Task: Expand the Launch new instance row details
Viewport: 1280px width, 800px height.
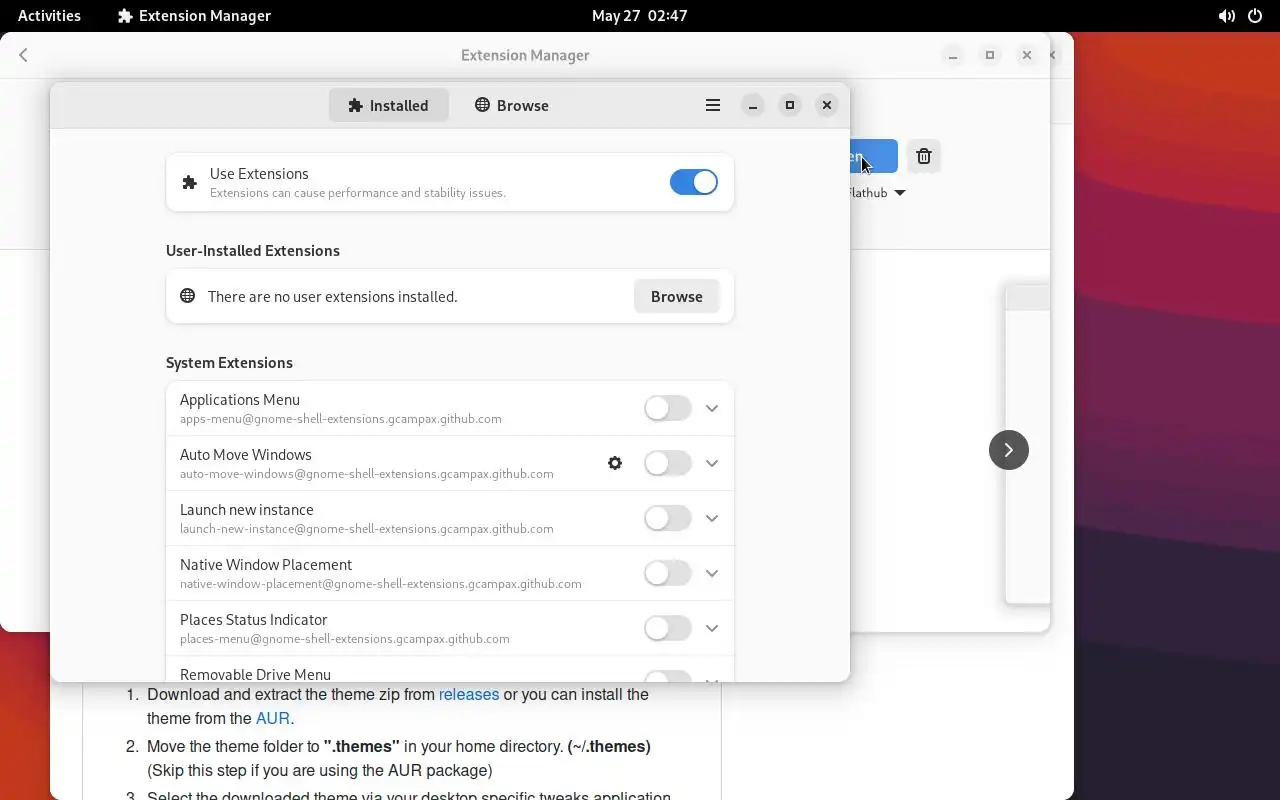Action: [712, 518]
